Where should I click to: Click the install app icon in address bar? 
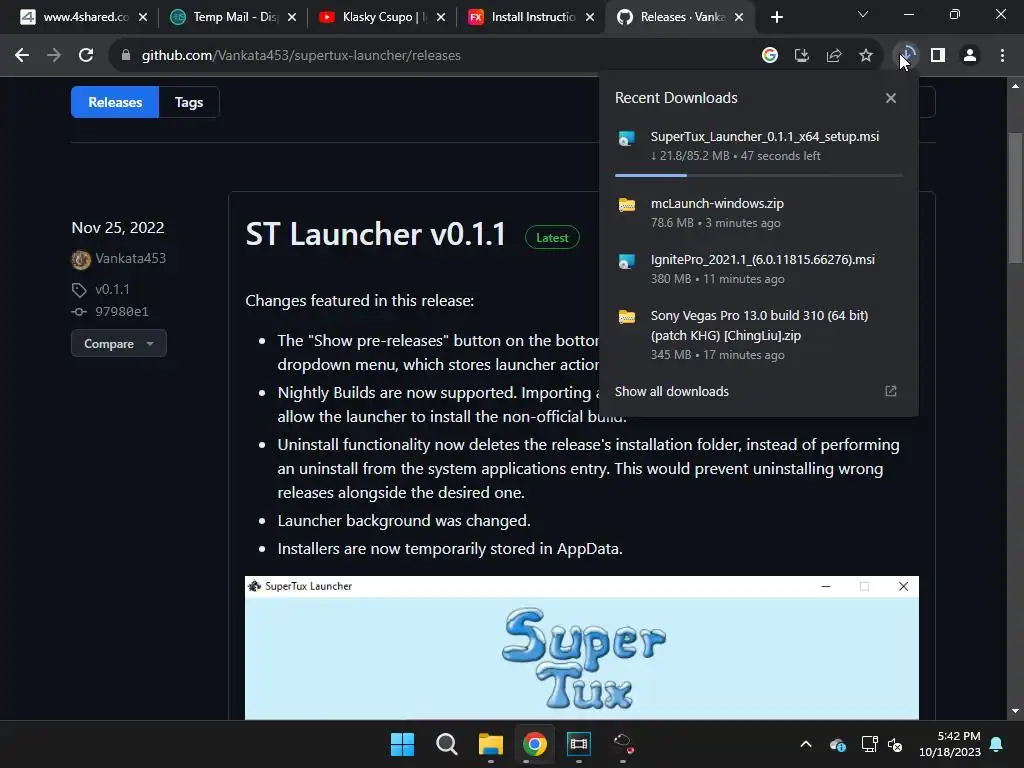click(802, 56)
